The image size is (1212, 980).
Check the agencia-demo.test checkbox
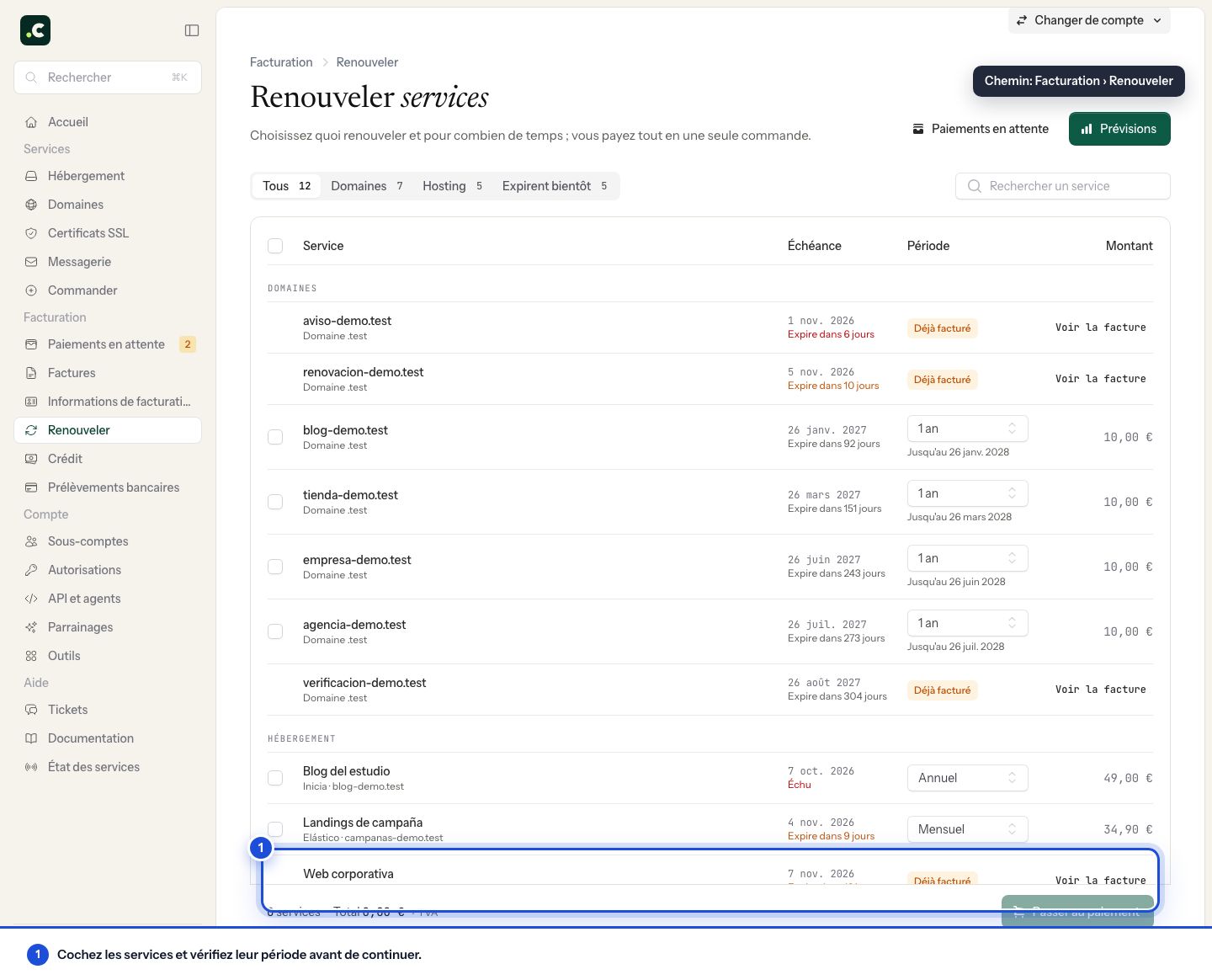point(275,631)
